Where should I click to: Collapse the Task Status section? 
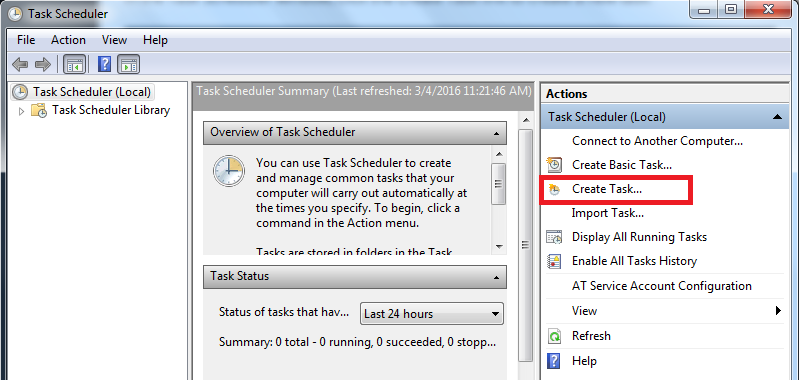(496, 277)
